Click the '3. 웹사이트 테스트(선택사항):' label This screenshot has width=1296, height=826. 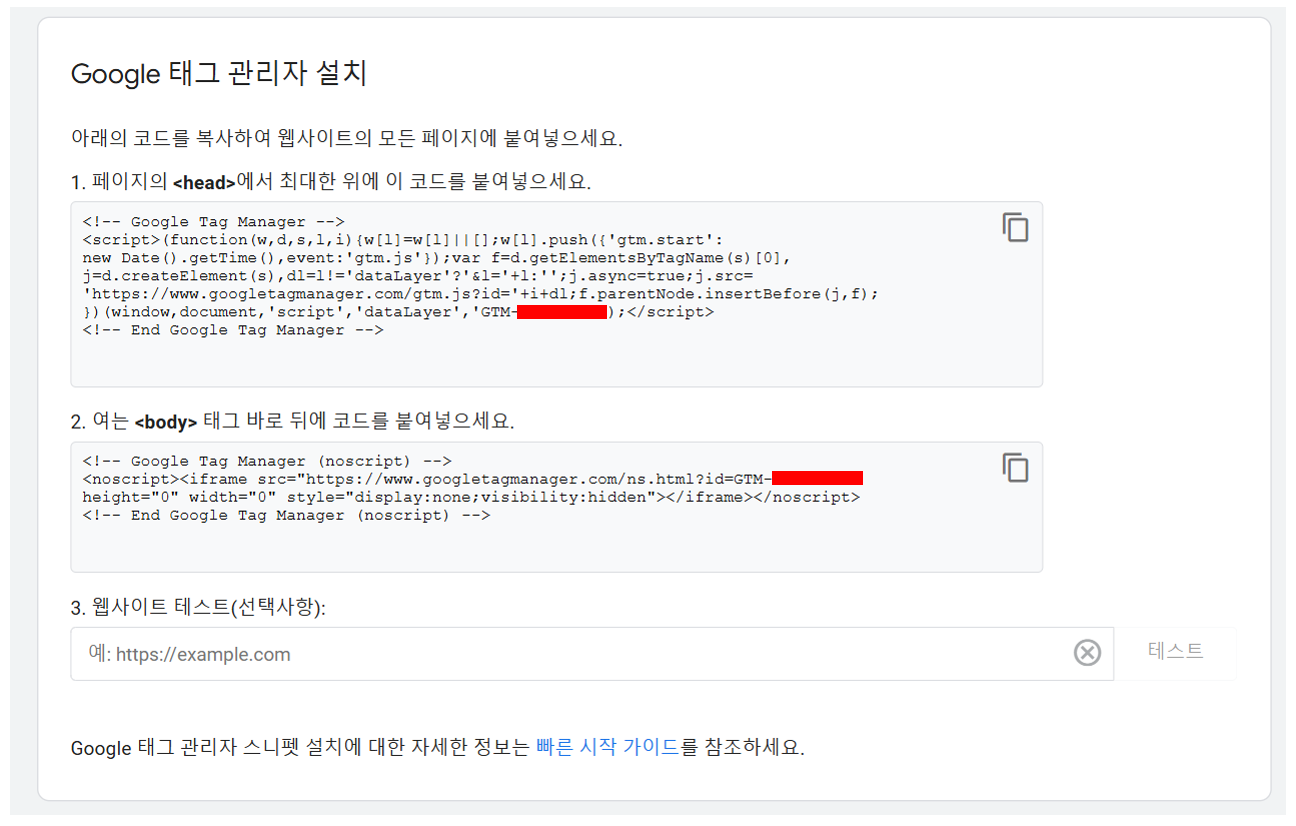(199, 607)
